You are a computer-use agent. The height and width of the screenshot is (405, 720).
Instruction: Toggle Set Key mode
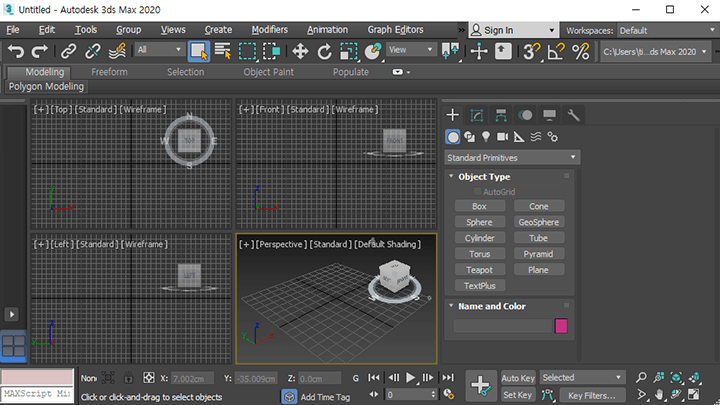point(518,395)
